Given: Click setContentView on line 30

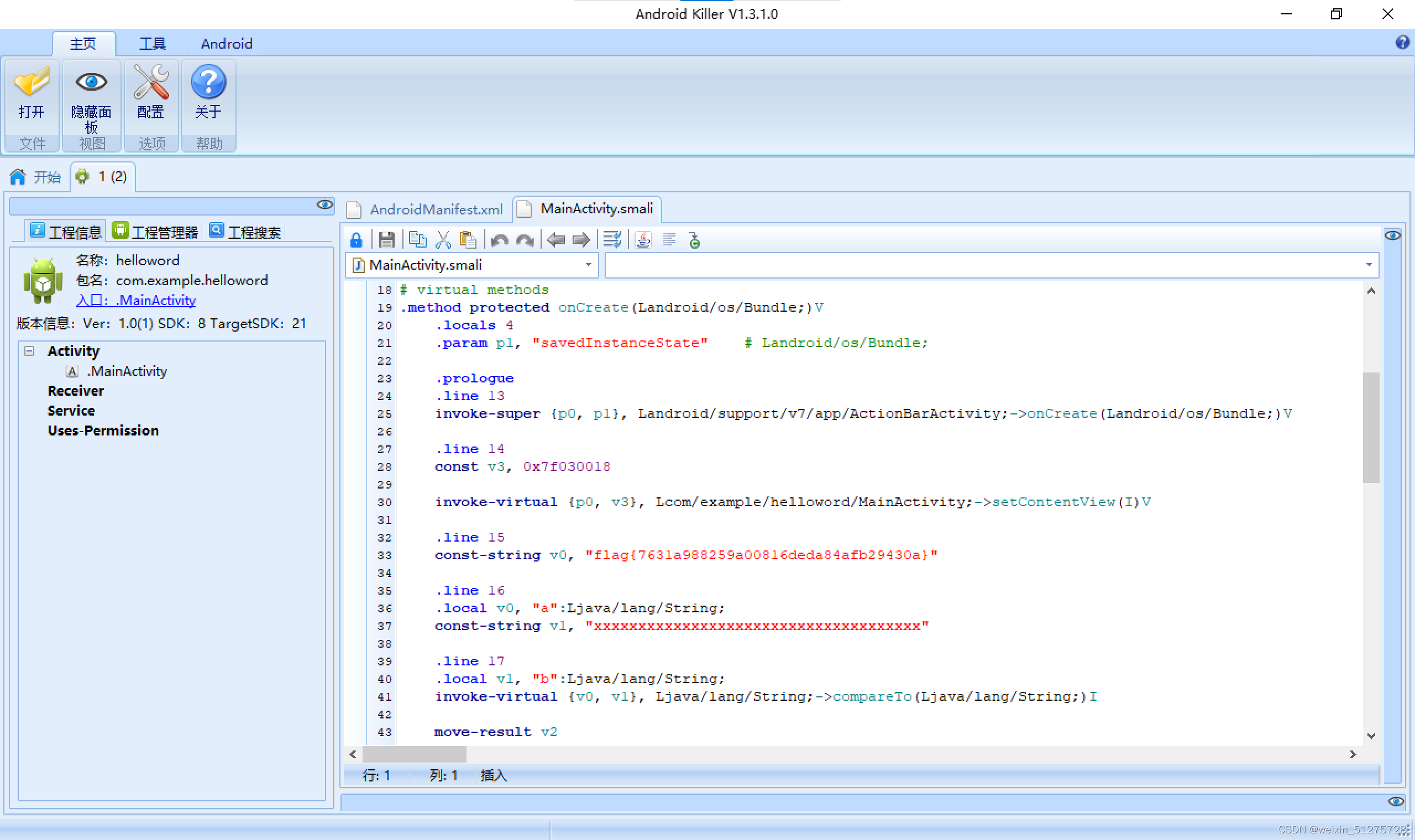Looking at the screenshot, I should (1054, 501).
